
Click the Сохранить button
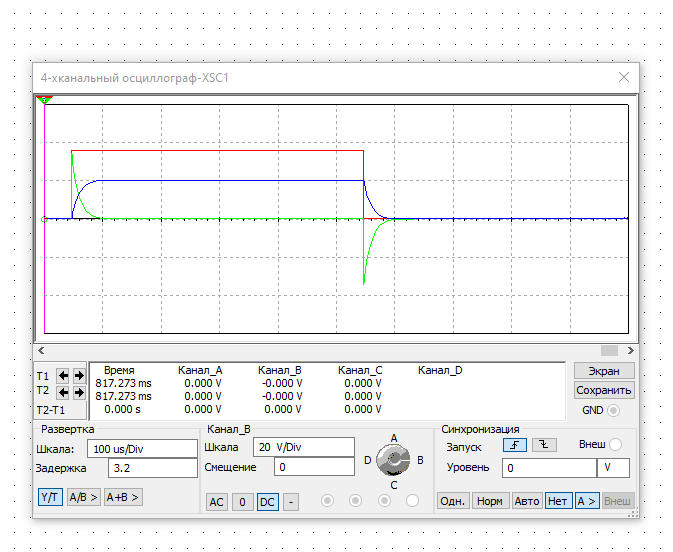coord(604,390)
